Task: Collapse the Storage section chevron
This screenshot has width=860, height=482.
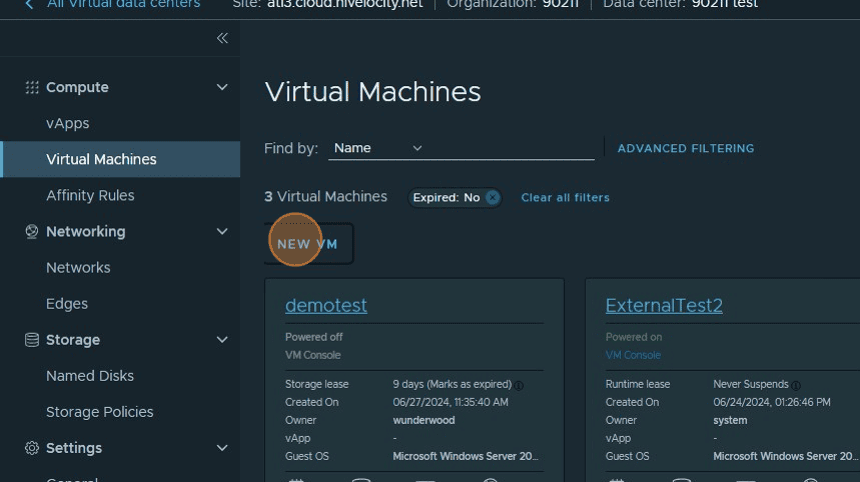Action: tap(222, 340)
